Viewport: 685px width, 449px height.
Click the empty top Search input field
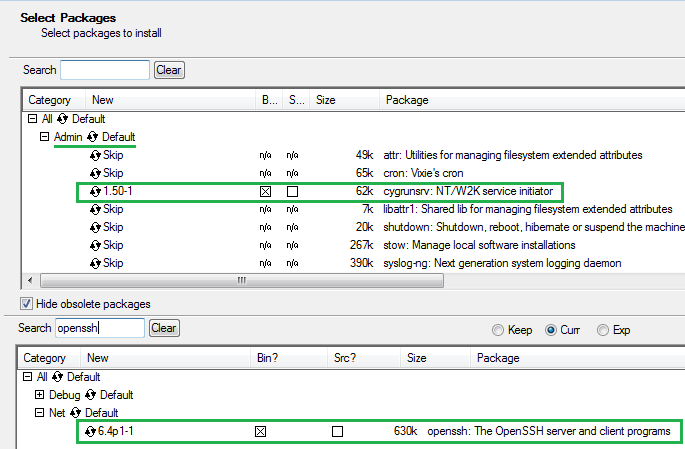coord(105,70)
